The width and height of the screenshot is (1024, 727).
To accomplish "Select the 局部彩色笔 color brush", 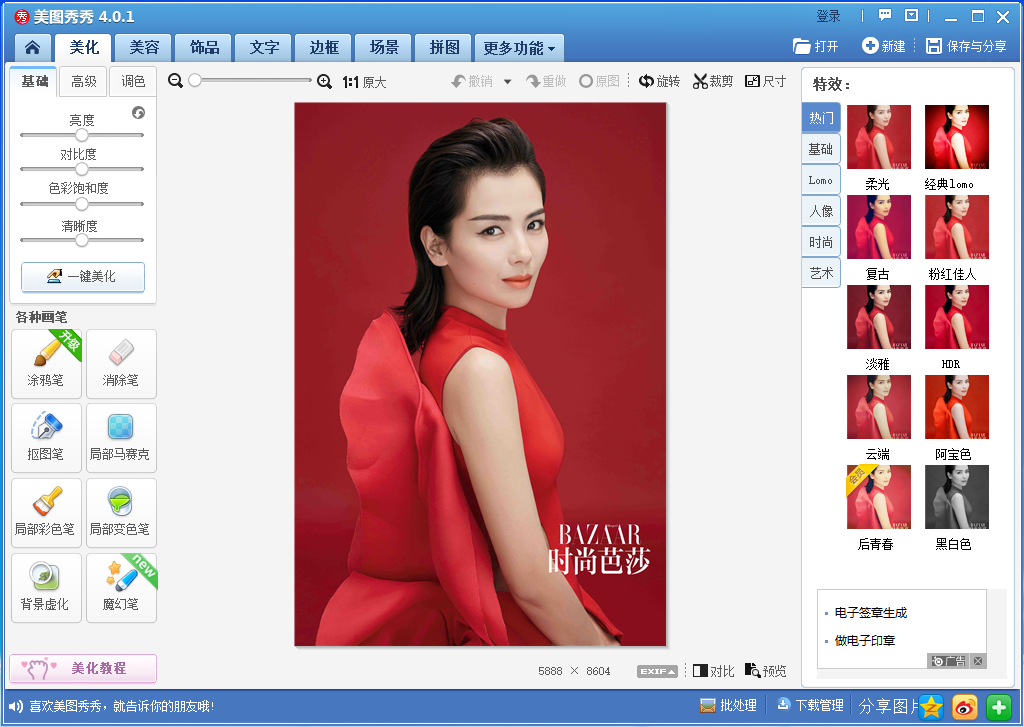I will (46, 513).
